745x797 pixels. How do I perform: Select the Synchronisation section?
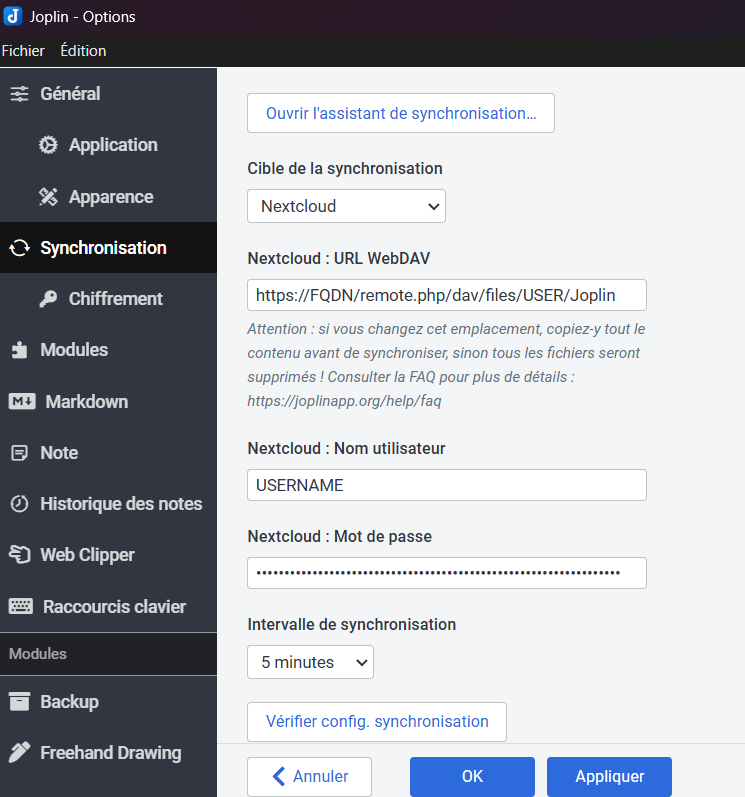point(108,248)
